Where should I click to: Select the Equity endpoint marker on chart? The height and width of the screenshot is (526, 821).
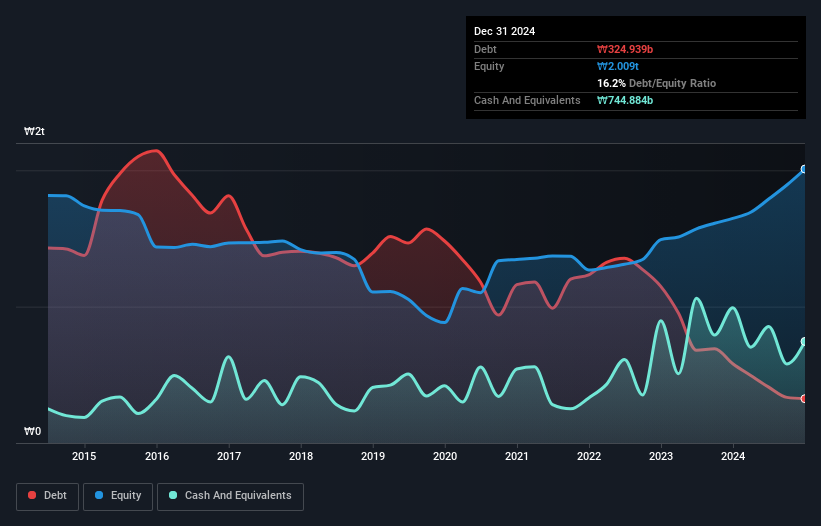[x=804, y=169]
